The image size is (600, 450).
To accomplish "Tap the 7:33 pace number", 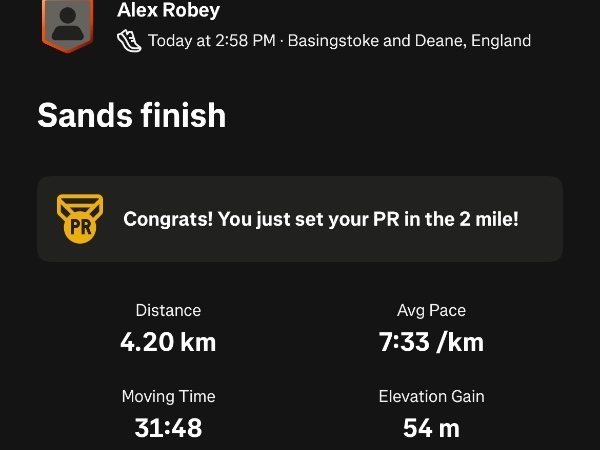I will [404, 342].
